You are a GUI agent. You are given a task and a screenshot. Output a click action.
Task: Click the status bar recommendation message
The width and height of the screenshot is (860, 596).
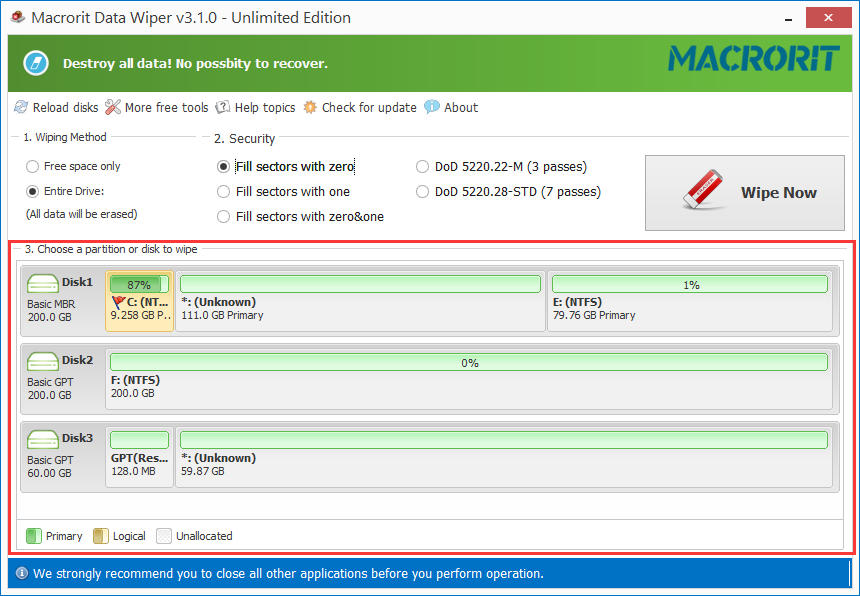coord(288,574)
